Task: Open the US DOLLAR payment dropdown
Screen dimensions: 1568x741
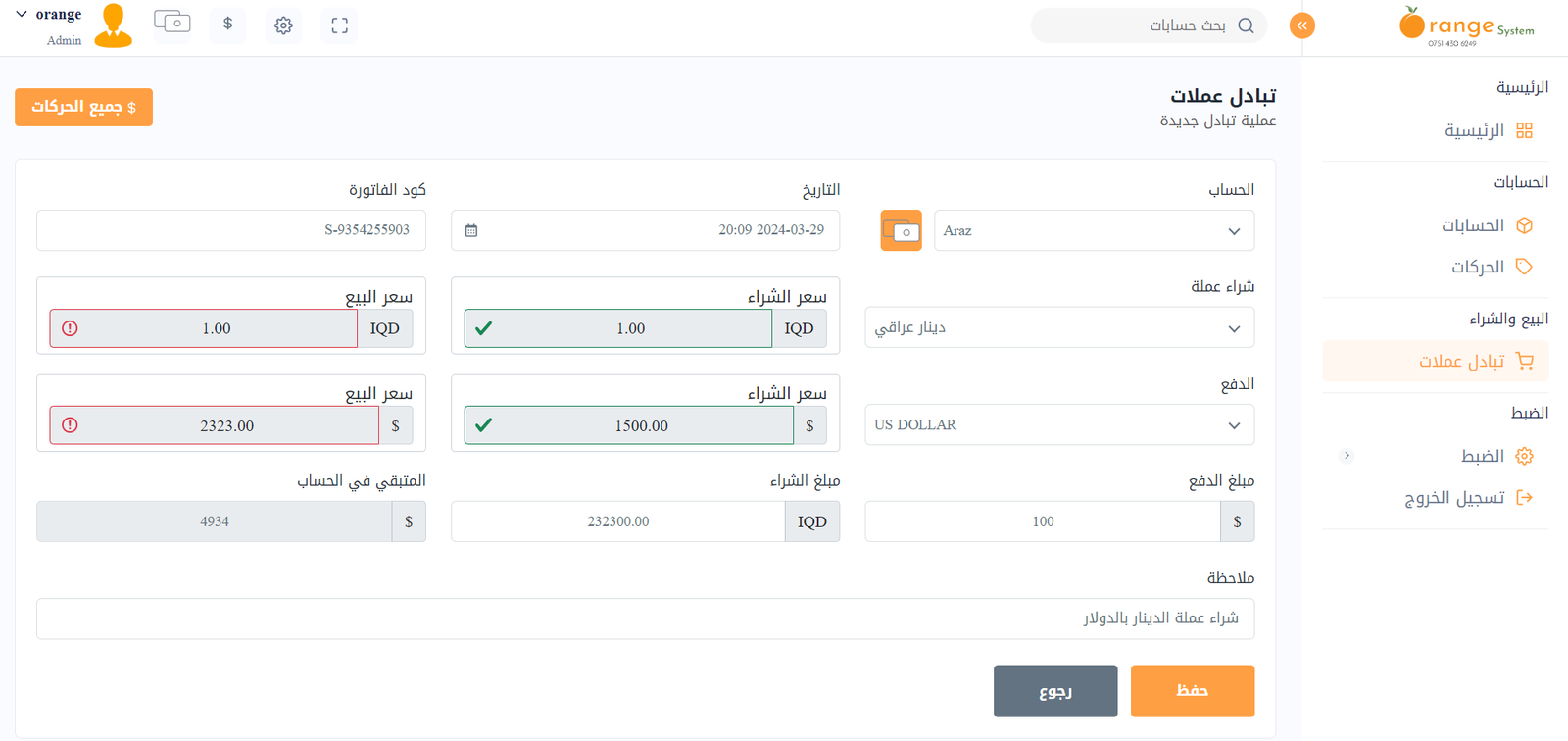Action: coord(1058,425)
